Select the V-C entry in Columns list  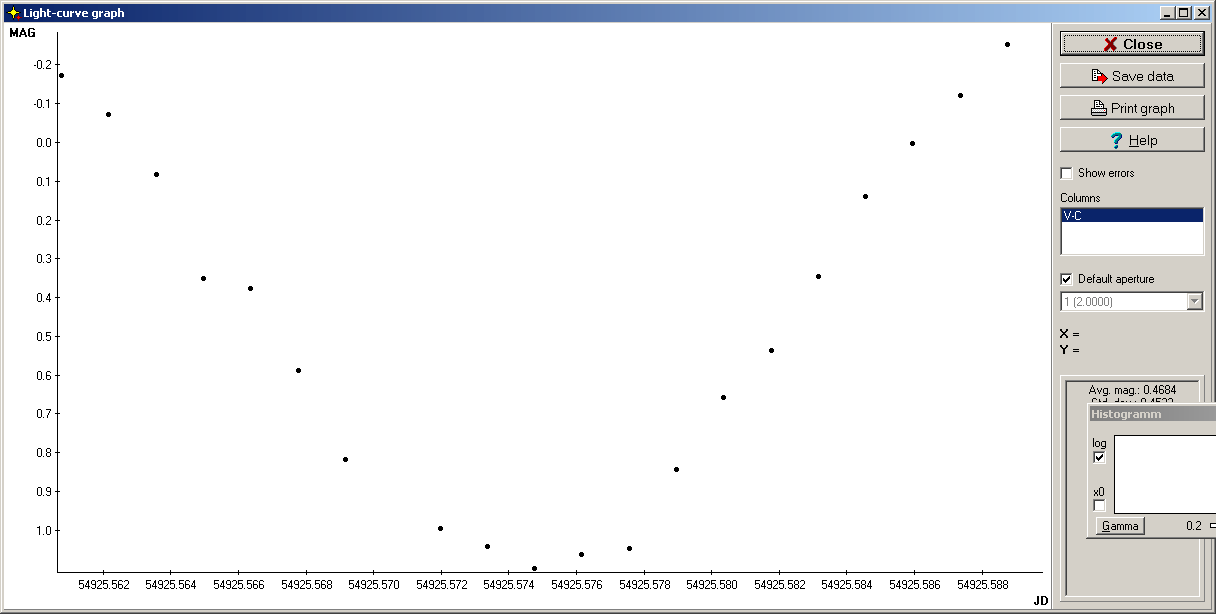(x=1131, y=215)
